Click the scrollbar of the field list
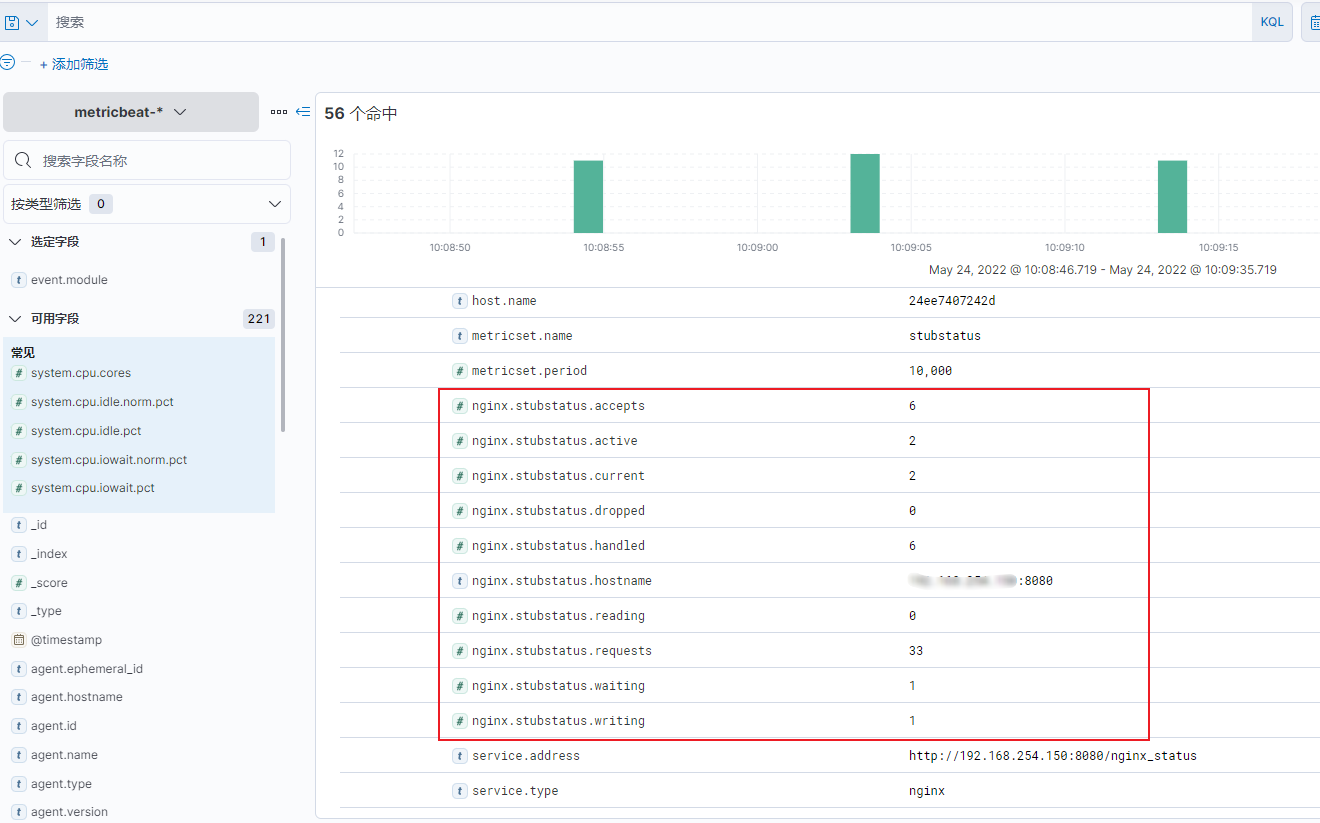The width and height of the screenshot is (1320, 823). [x=283, y=335]
